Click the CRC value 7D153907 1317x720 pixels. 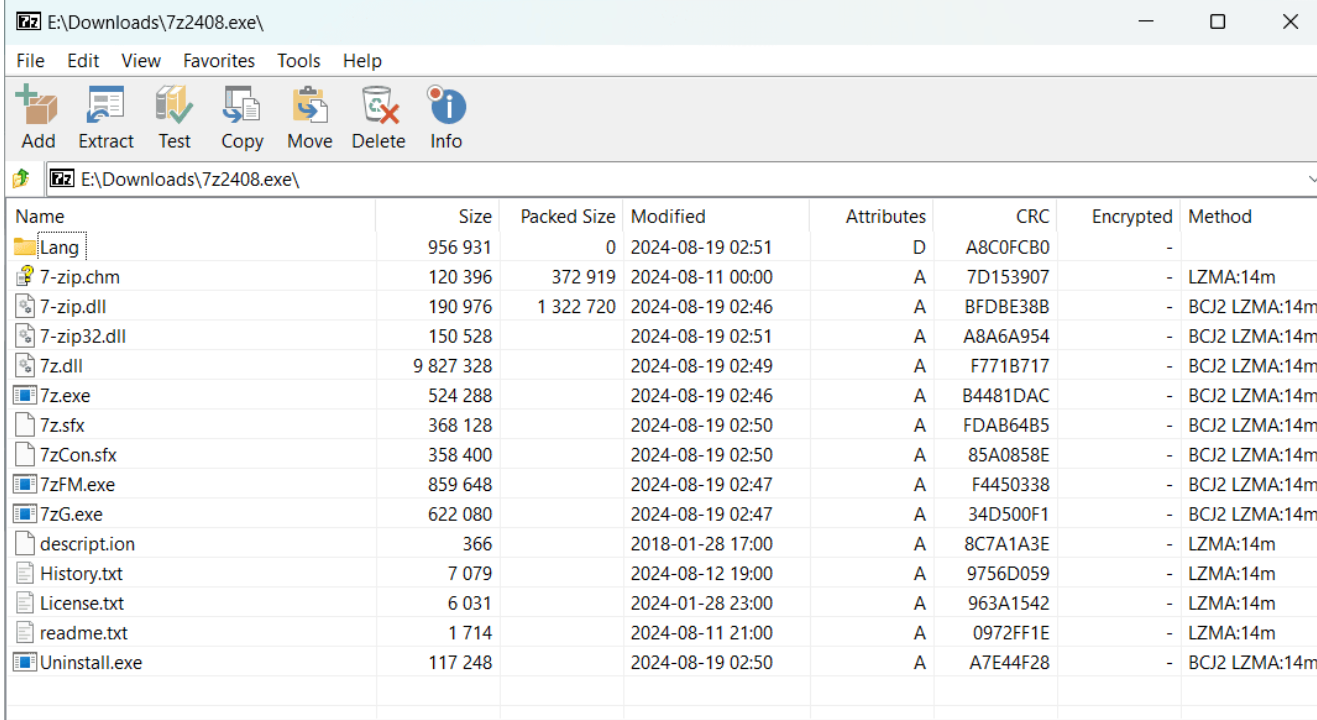click(x=1008, y=277)
